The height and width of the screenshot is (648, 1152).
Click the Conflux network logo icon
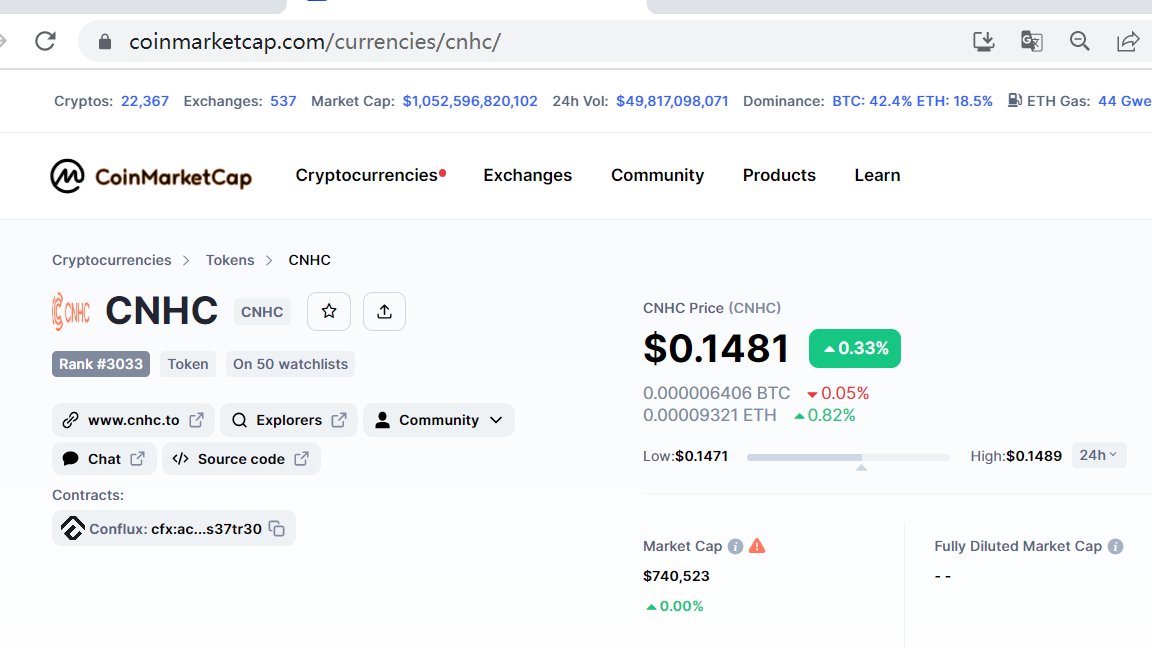point(72,528)
